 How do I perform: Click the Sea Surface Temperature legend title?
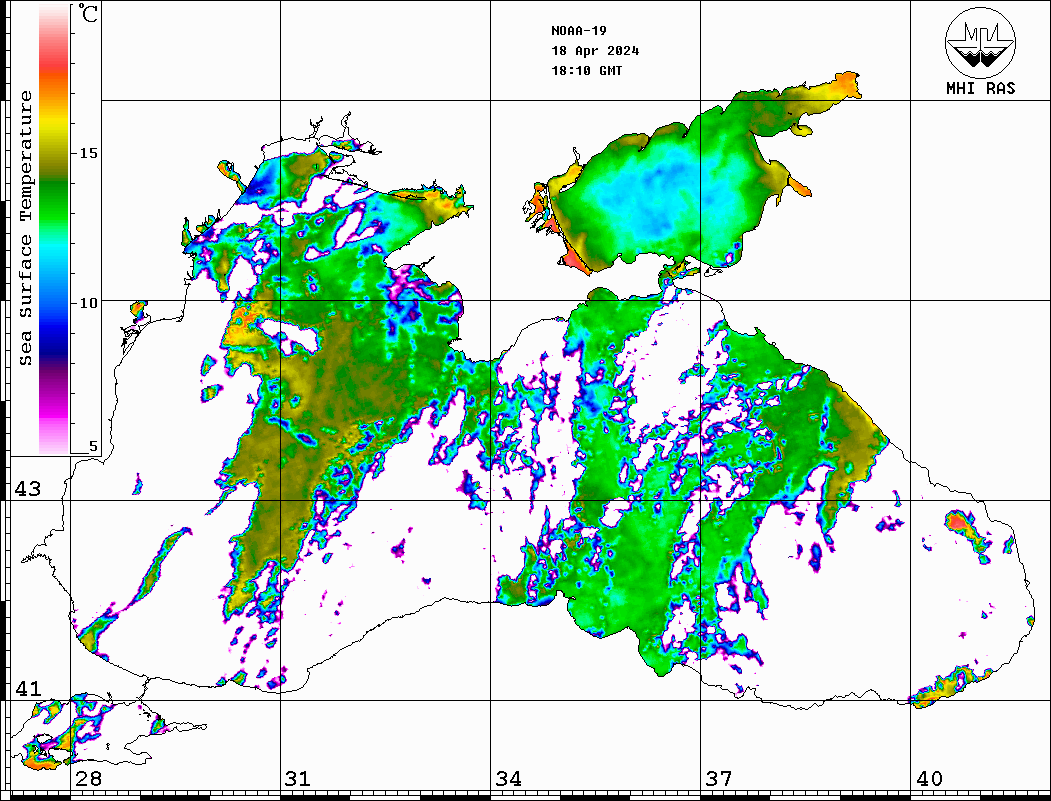click(x=25, y=228)
